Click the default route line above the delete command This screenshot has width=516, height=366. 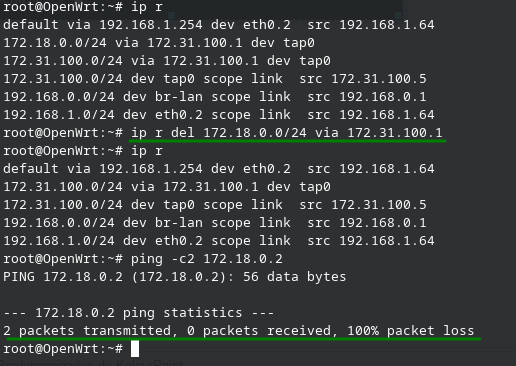[219, 25]
